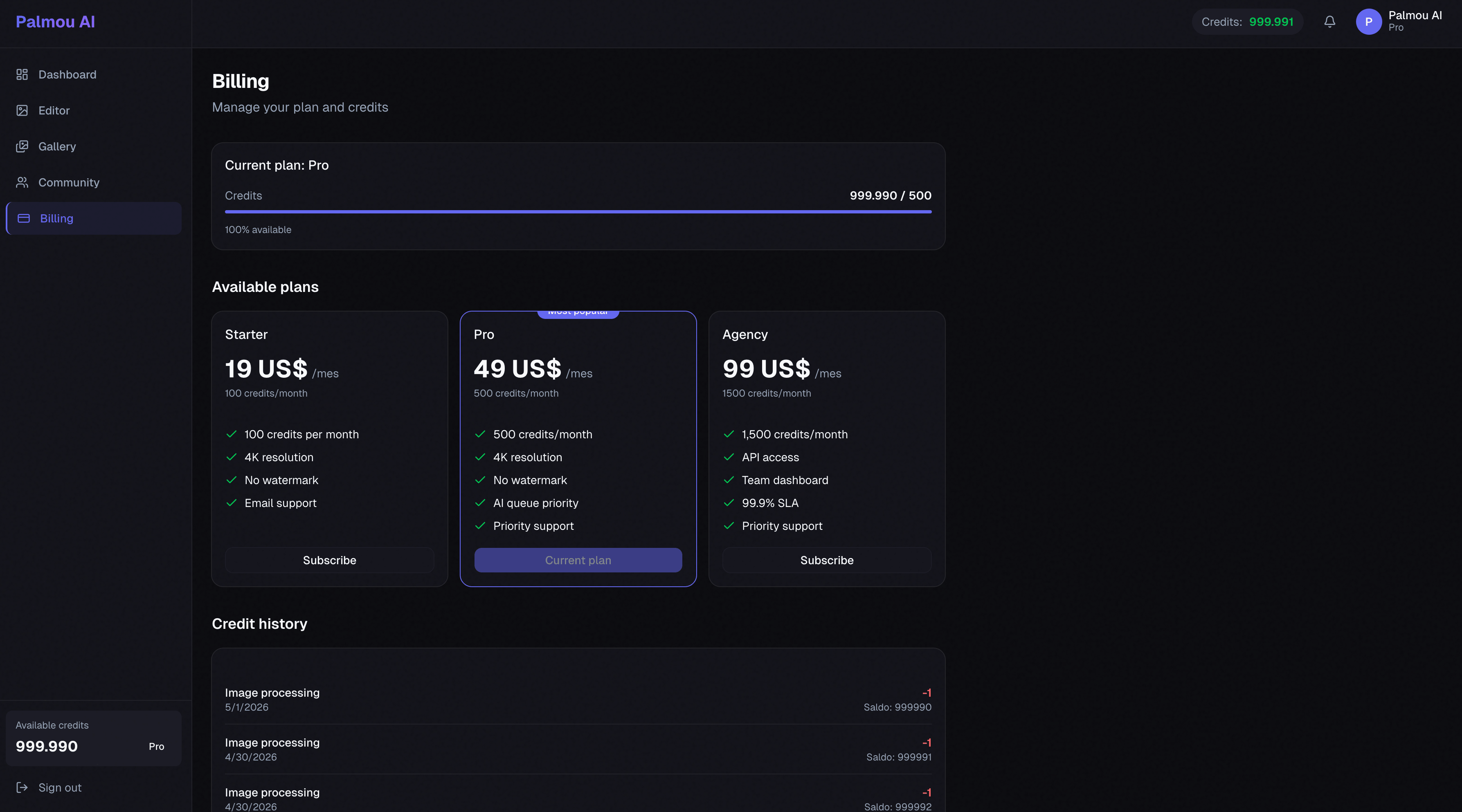Click the Sign out arrow icon
The width and height of the screenshot is (1462, 812).
click(22, 787)
